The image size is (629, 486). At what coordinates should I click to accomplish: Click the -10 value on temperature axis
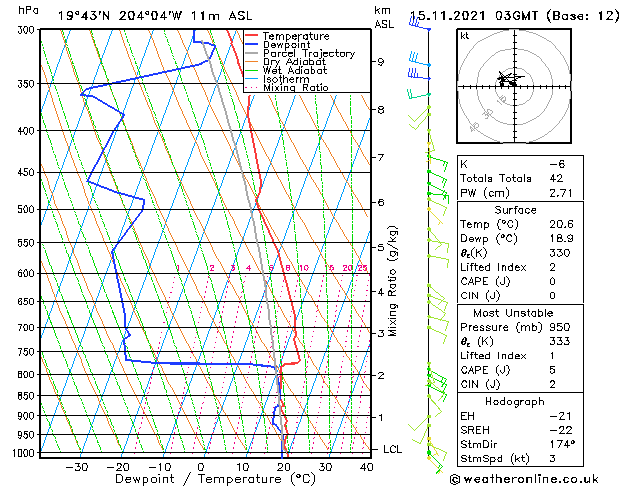[160, 468]
